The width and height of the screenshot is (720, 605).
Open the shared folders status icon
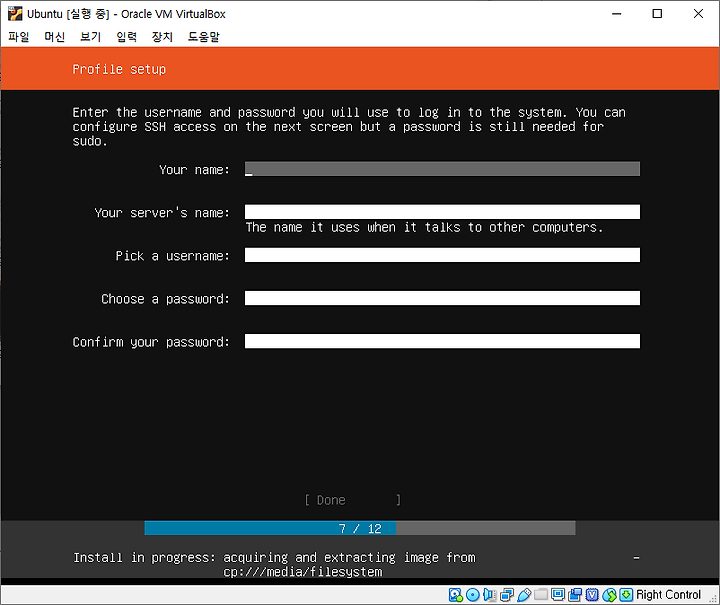pos(541,595)
